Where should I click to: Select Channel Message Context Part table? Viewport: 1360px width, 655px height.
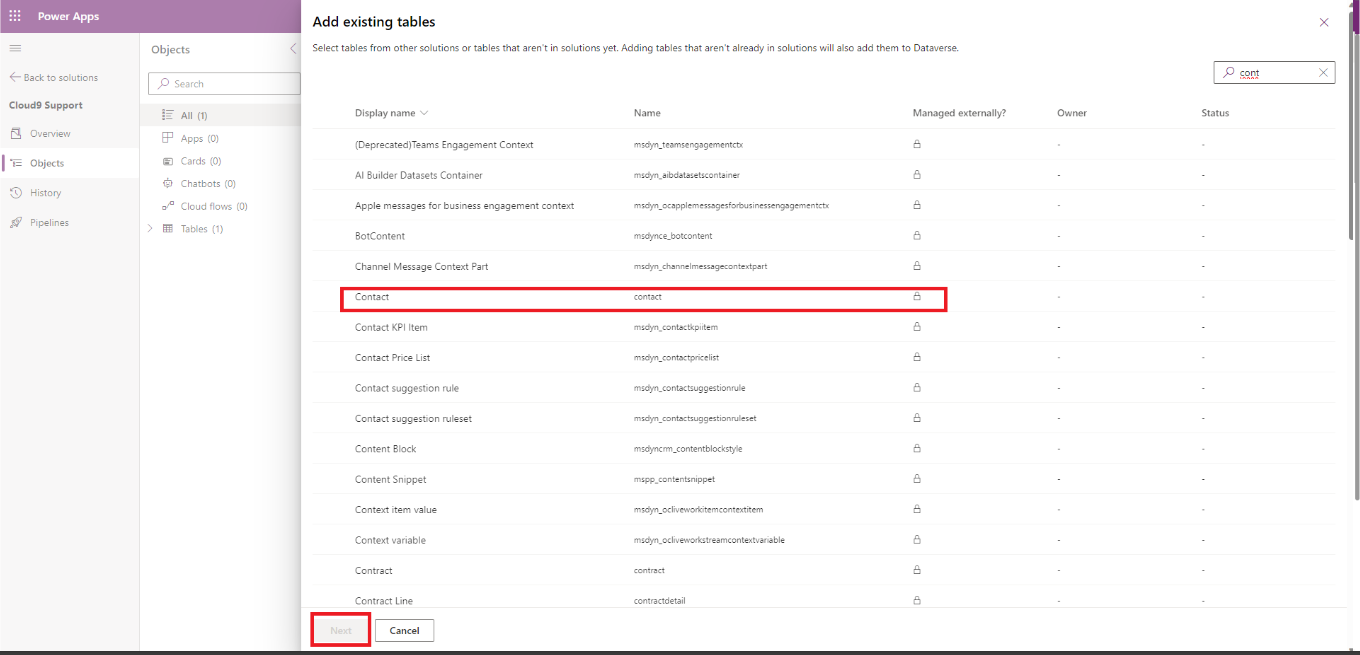823,267
